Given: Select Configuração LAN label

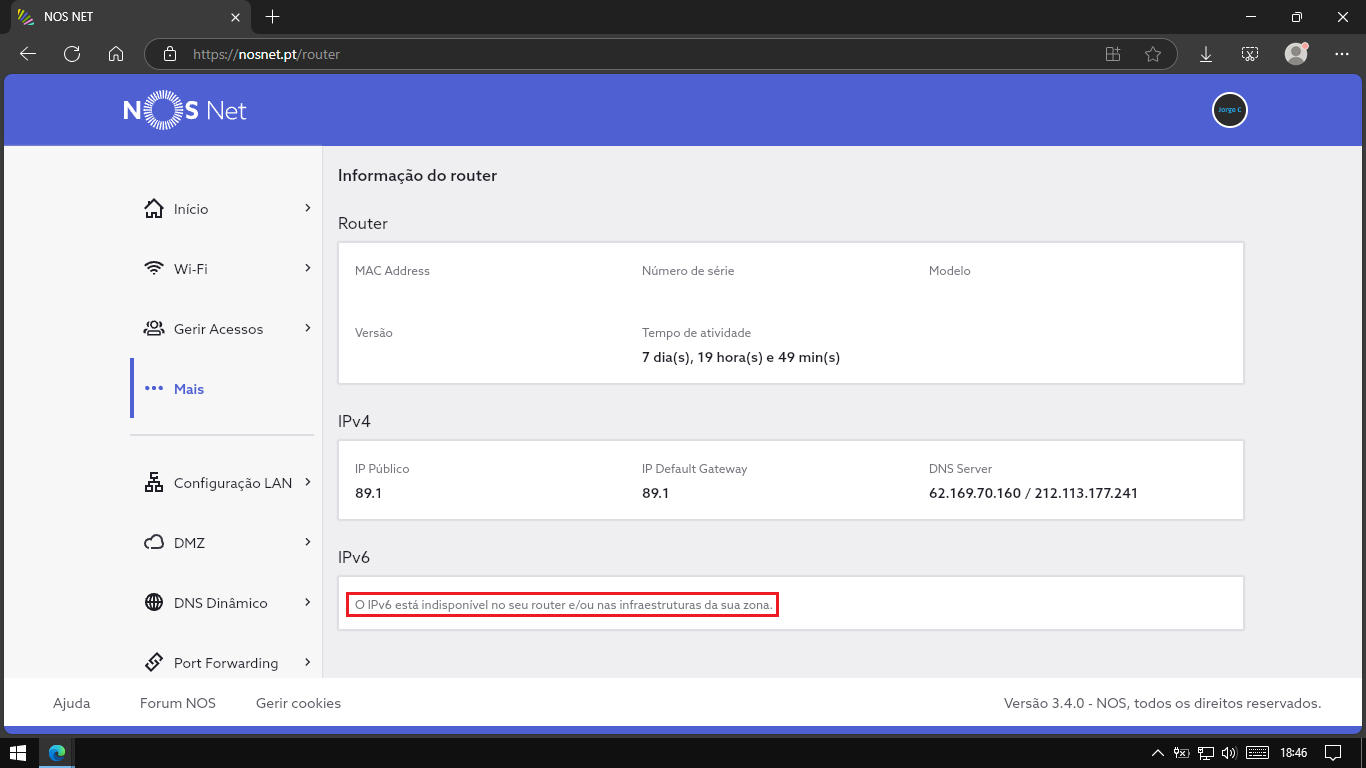Looking at the screenshot, I should (x=233, y=483).
